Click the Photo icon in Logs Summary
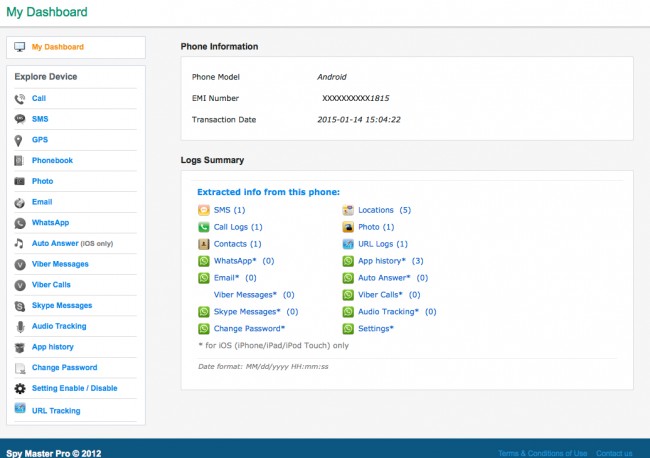650x458 pixels. click(x=348, y=227)
